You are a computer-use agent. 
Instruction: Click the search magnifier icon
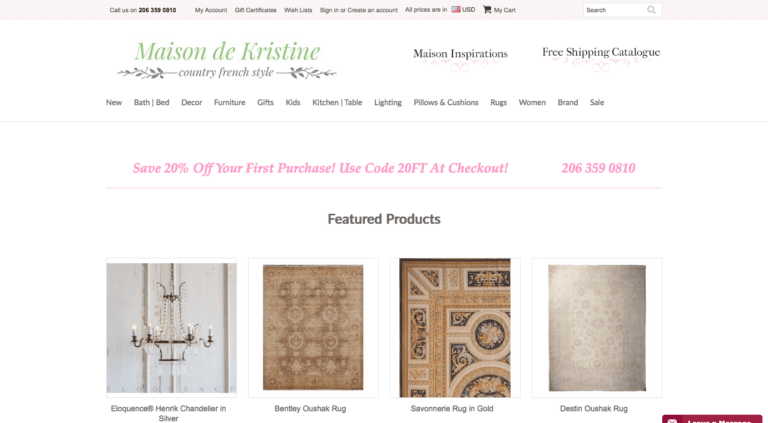[651, 10]
